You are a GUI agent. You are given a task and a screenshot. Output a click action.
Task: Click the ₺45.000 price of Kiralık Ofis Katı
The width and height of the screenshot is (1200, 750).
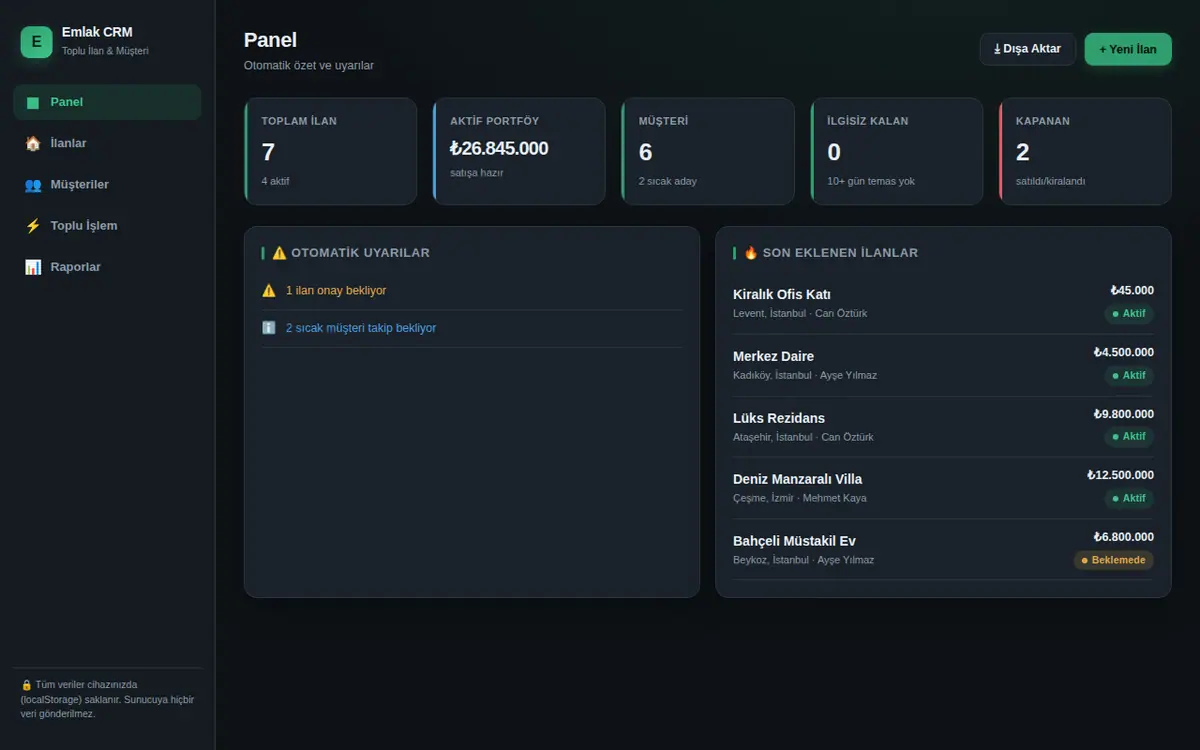tap(1132, 291)
